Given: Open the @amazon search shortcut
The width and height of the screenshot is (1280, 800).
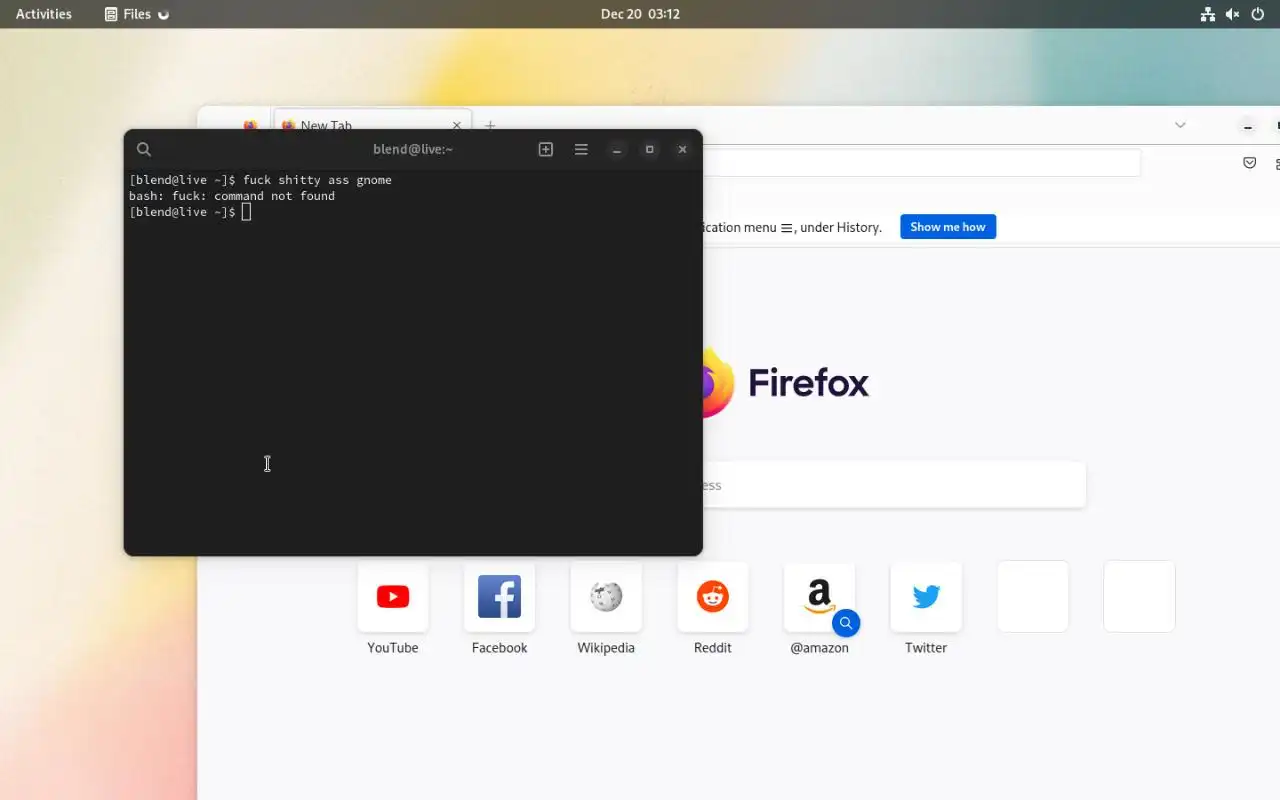Looking at the screenshot, I should 819,597.
